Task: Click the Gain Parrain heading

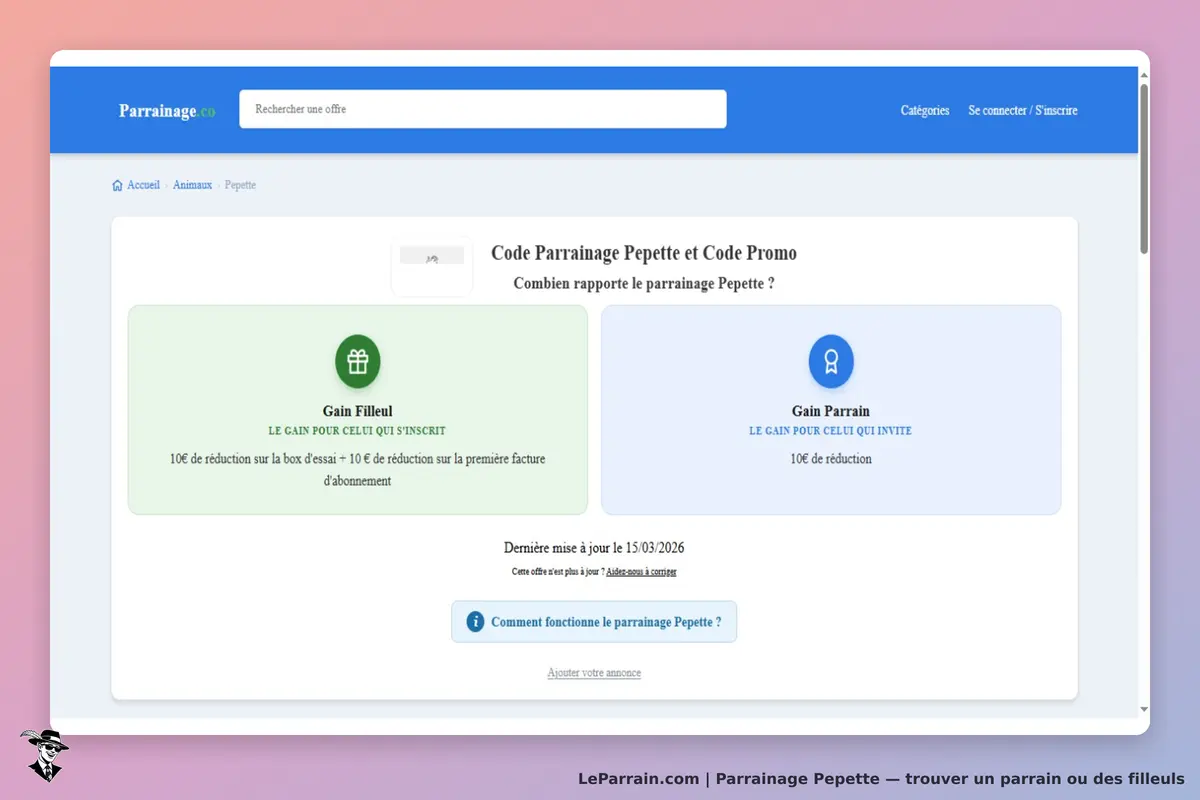Action: click(x=831, y=411)
